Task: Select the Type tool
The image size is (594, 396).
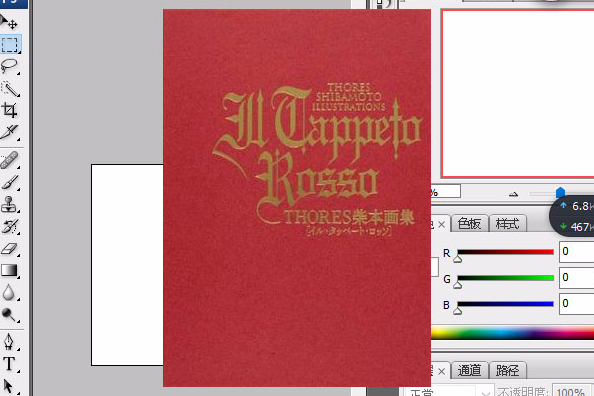Action: click(10, 364)
